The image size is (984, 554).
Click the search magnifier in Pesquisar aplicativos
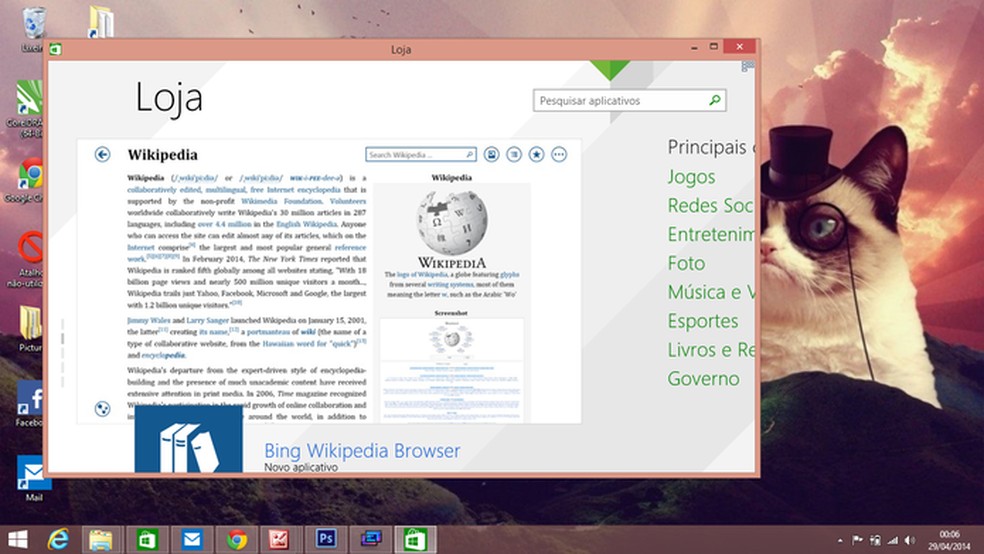coord(714,100)
